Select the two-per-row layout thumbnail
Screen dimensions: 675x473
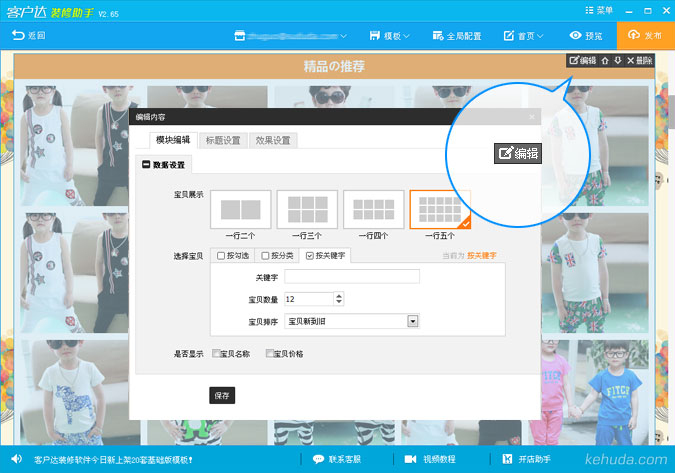coord(240,209)
